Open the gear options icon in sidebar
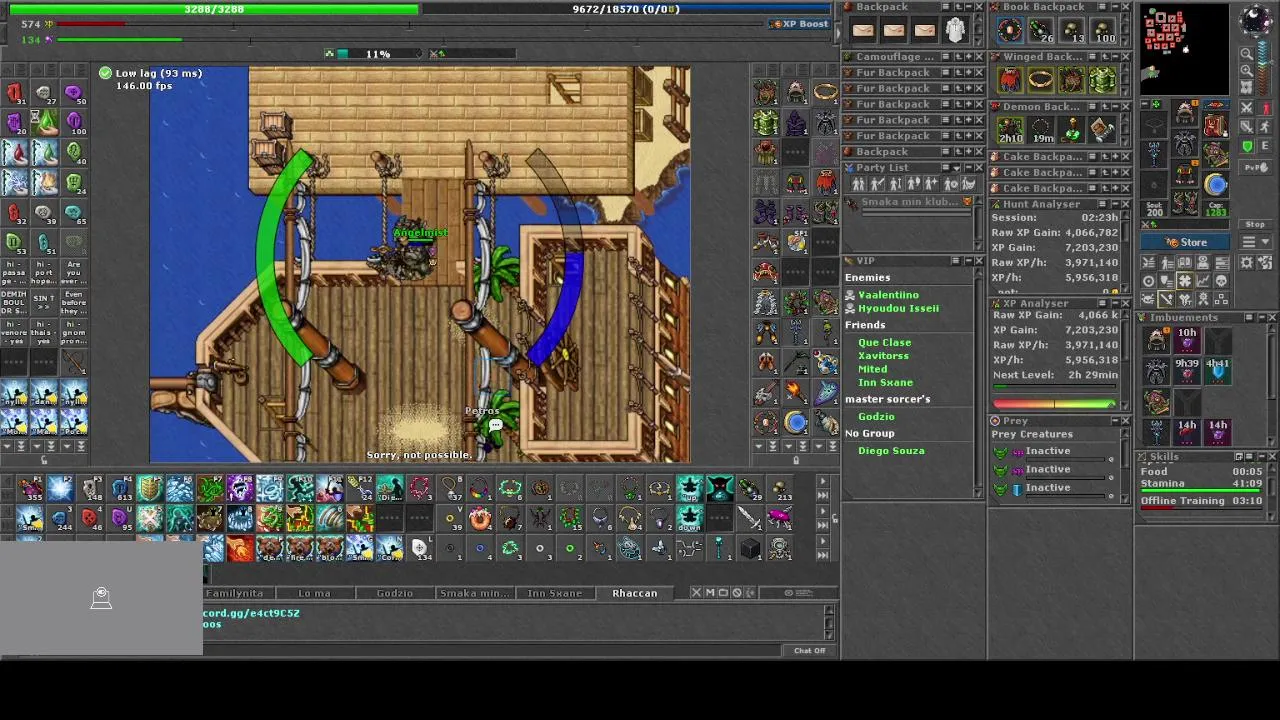The height and width of the screenshot is (720, 1280). 1246,262
